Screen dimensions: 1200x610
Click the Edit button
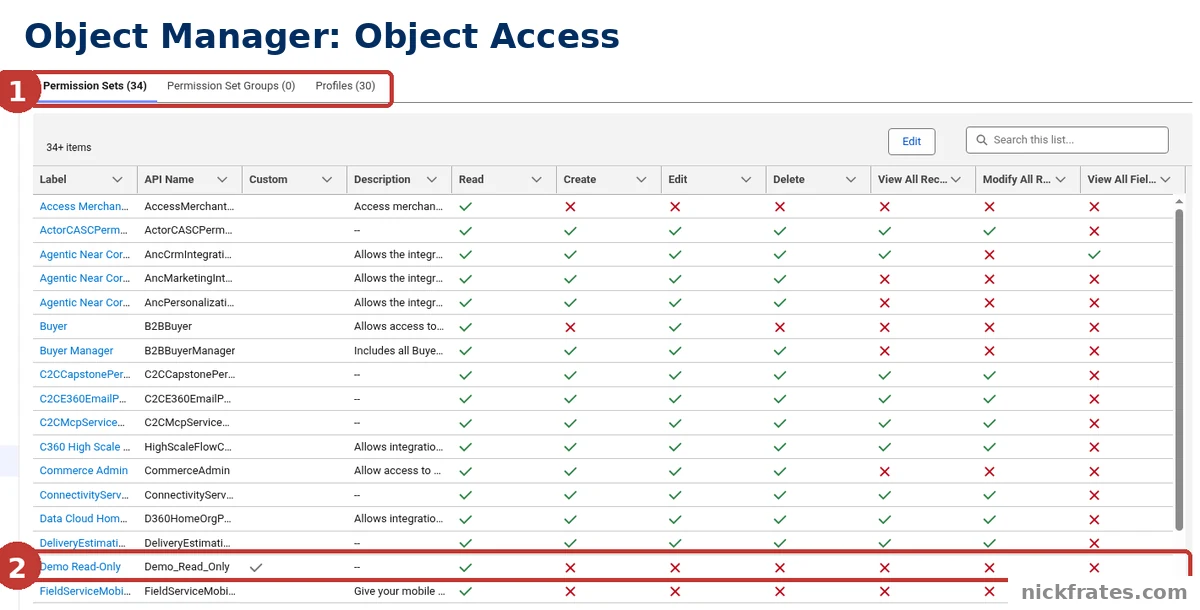tap(911, 141)
